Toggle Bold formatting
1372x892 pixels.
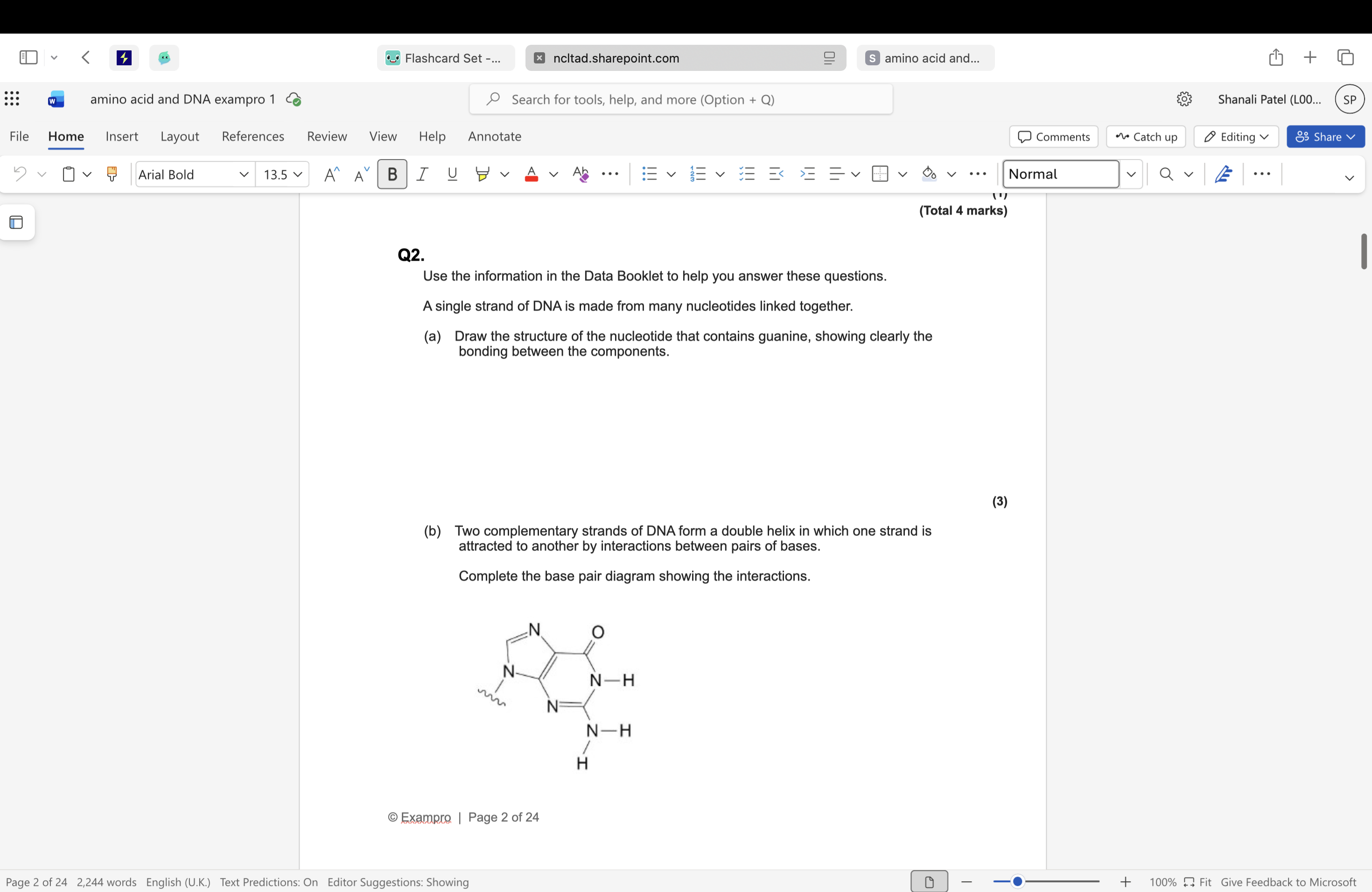[x=392, y=174]
